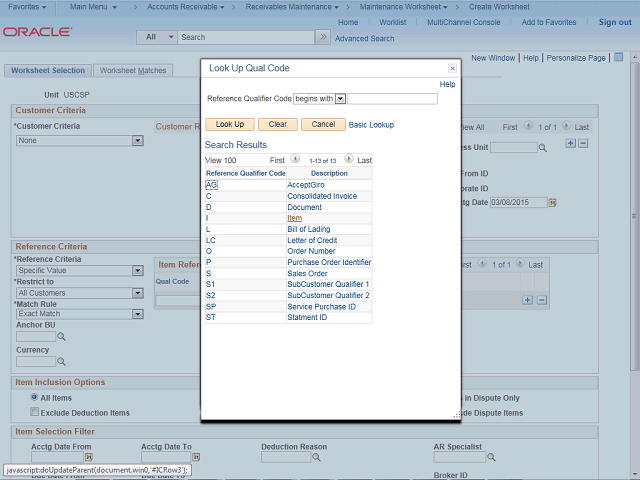This screenshot has width=640, height=480.
Task: Expand the Customer Criteria dropdown
Action: [138, 141]
